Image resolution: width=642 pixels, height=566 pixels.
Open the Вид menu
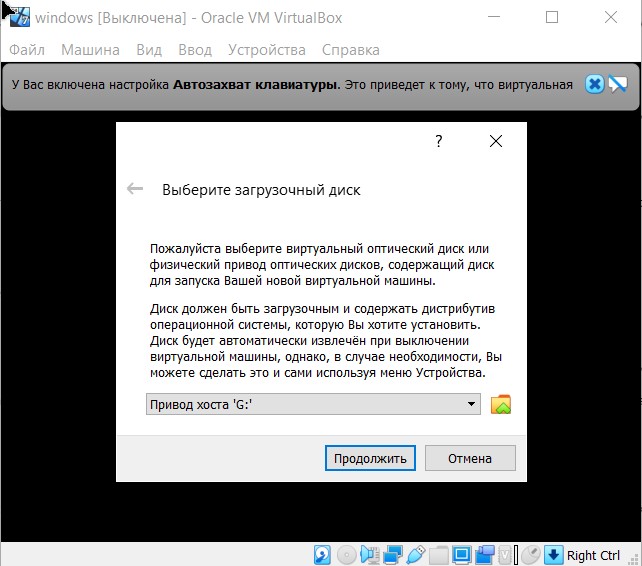149,50
